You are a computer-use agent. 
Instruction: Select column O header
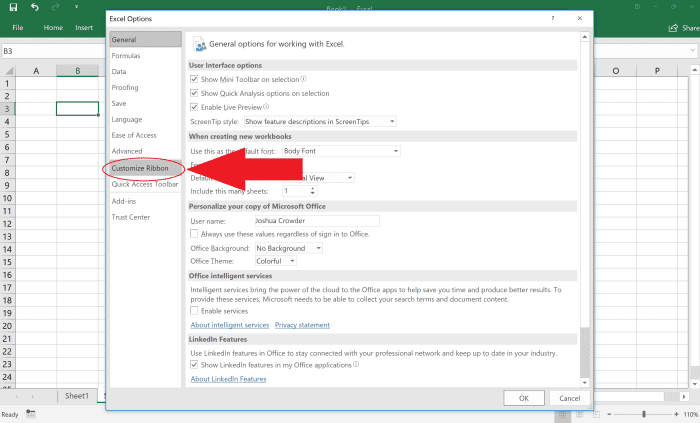point(616,70)
